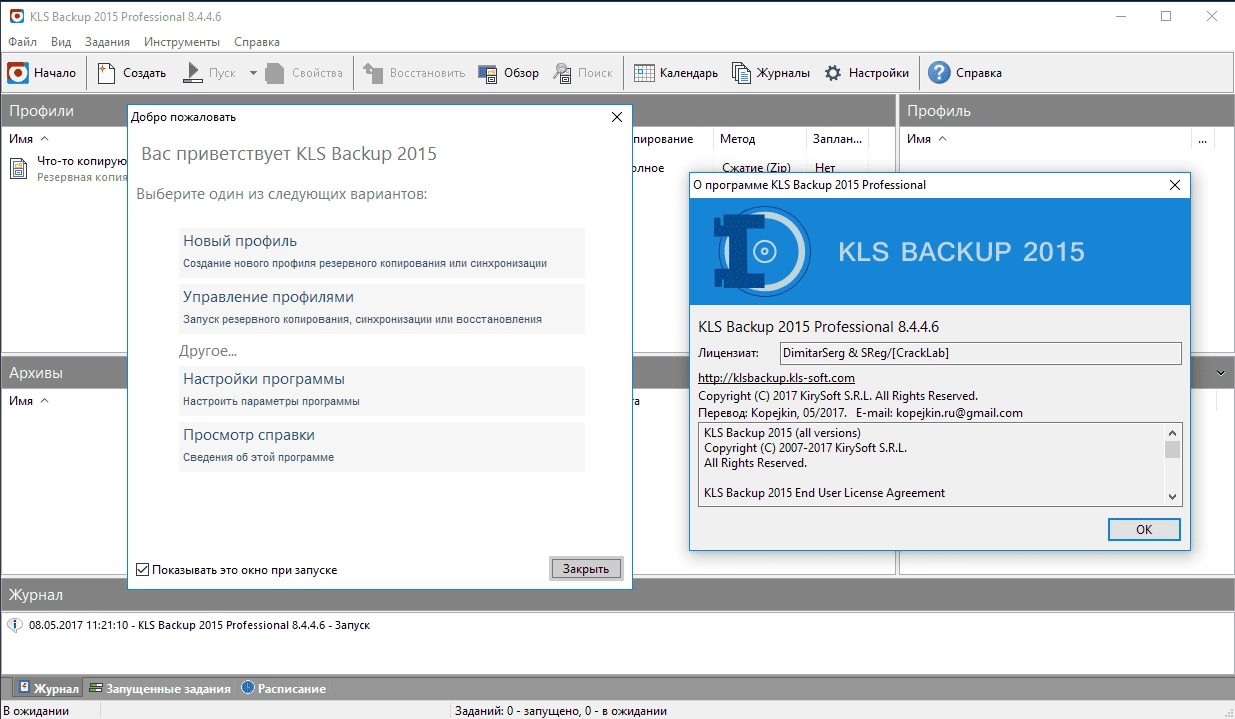Screen dimensions: 1235x719
Task: Open Настройки from the toolbar
Action: [x=866, y=73]
